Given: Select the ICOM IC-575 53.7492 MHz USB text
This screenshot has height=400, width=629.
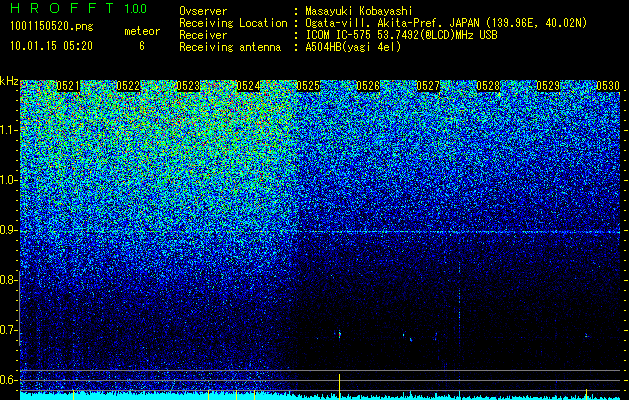Looking at the screenshot, I should 401,35.
